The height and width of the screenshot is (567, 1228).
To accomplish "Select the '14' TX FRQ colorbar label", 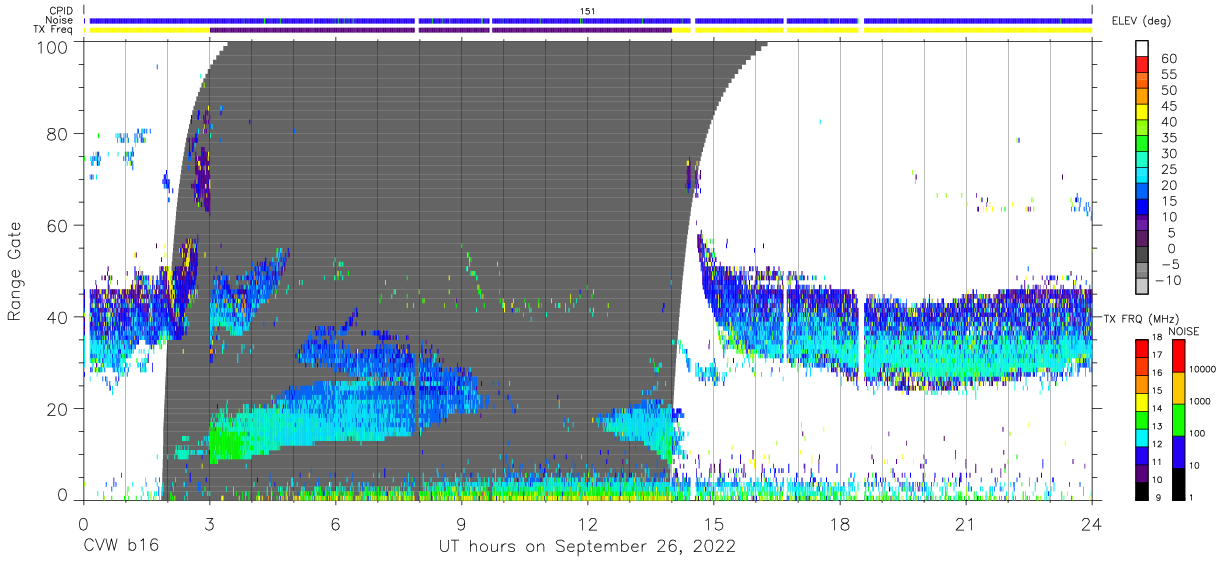I will coord(1157,408).
